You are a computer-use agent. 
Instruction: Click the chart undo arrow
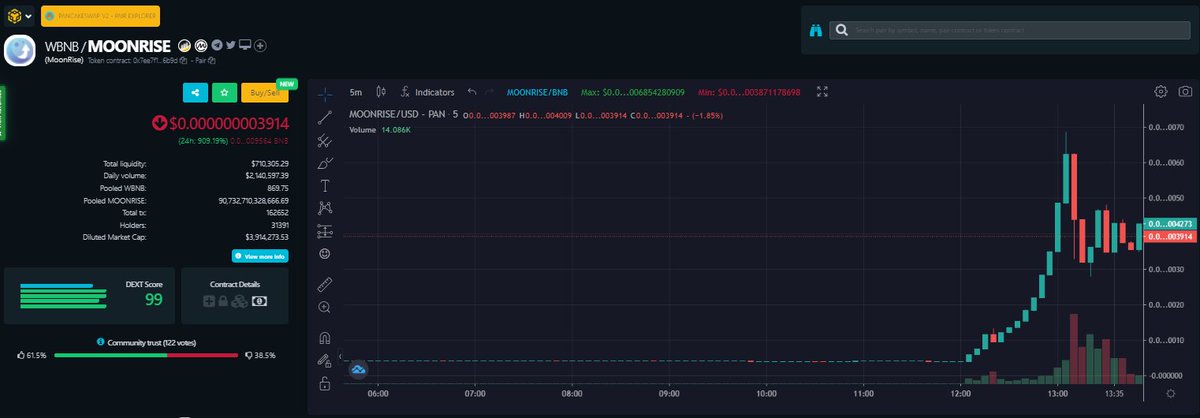click(x=471, y=92)
